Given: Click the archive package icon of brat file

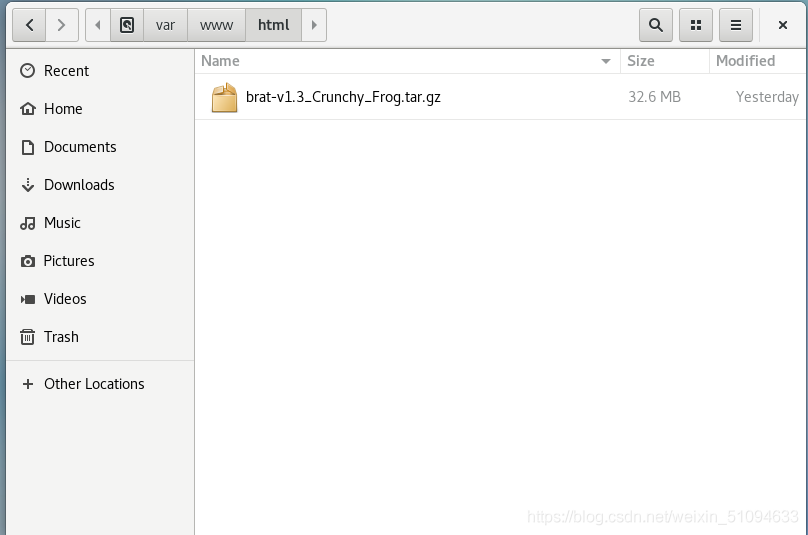Looking at the screenshot, I should [224, 97].
